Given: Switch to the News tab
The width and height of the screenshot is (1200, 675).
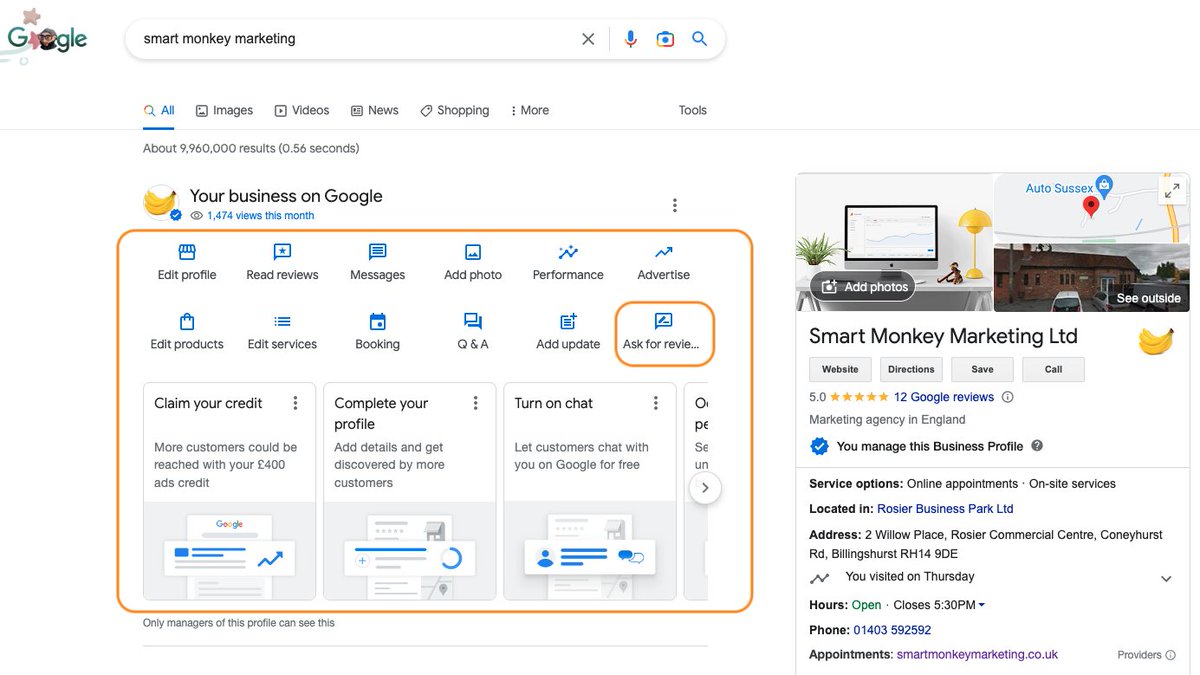Looking at the screenshot, I should pos(374,110).
